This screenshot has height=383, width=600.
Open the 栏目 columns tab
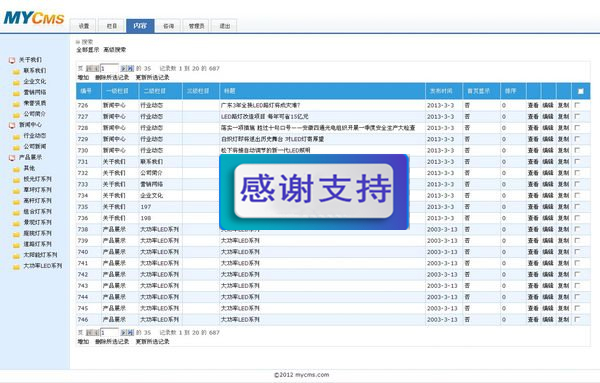click(112, 26)
